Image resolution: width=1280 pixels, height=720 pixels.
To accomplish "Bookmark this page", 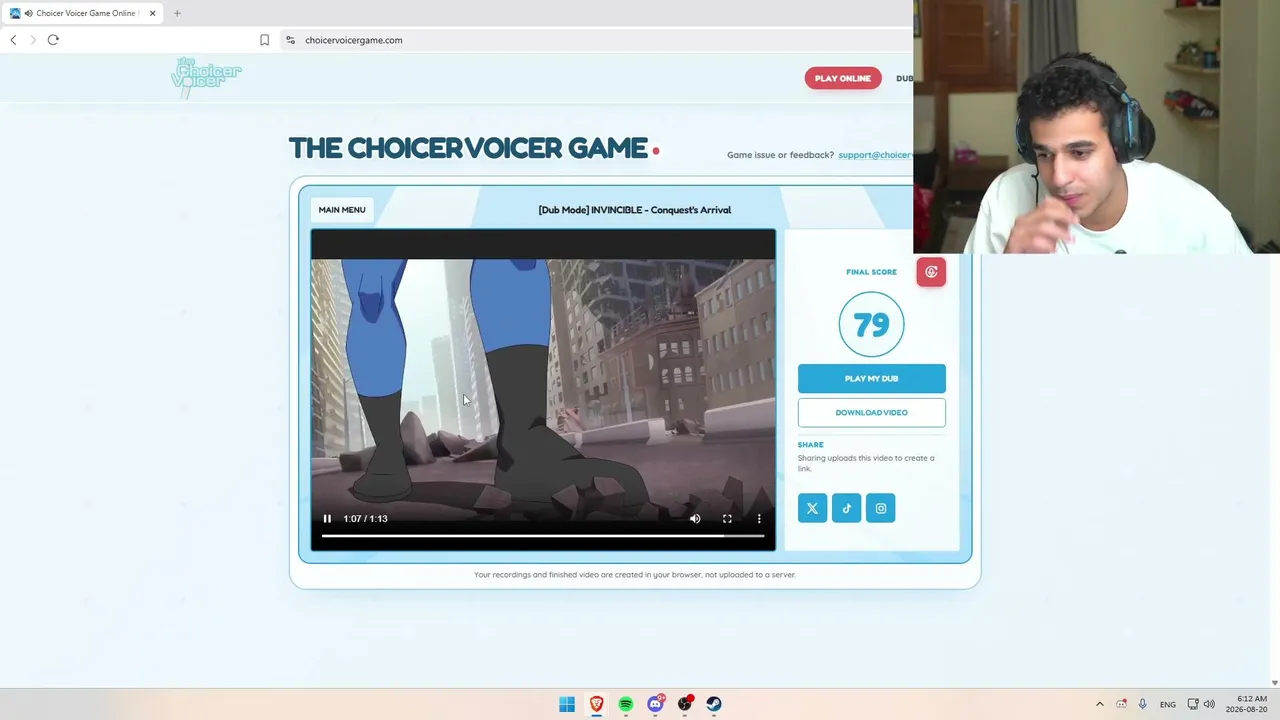I will click(x=264, y=40).
